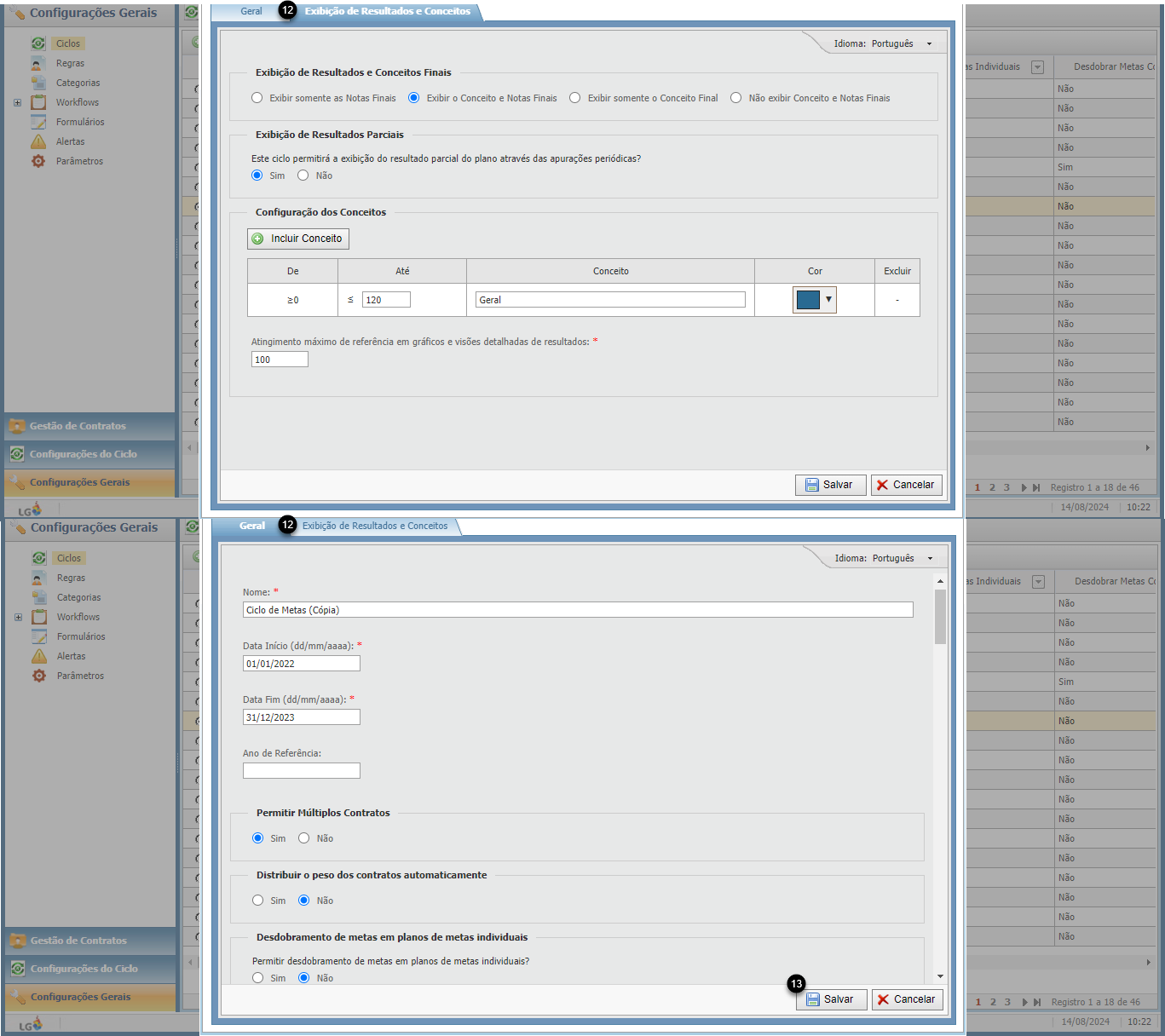Viewport: 1165px width, 1036px height.
Task: Select Regras icon in the lower sidebar
Action: (39, 578)
